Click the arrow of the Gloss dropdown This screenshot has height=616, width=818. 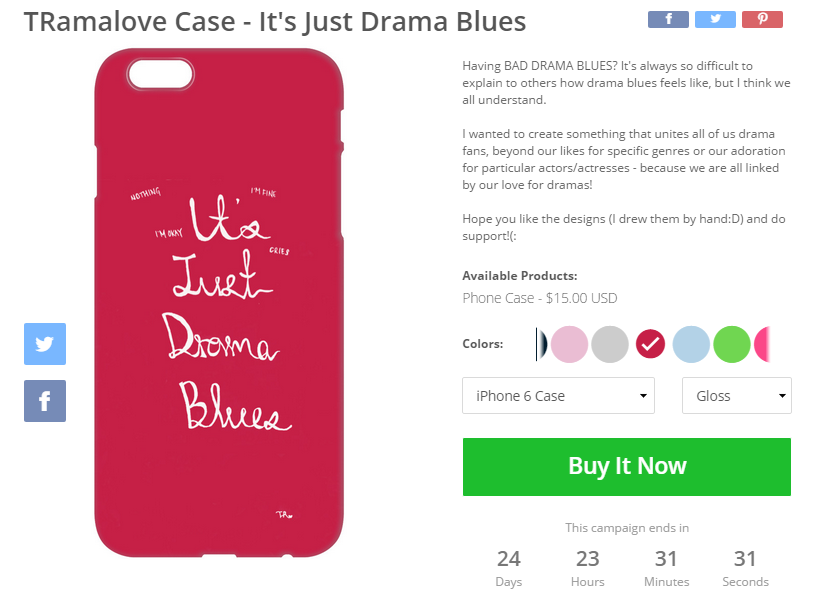[x=782, y=396]
